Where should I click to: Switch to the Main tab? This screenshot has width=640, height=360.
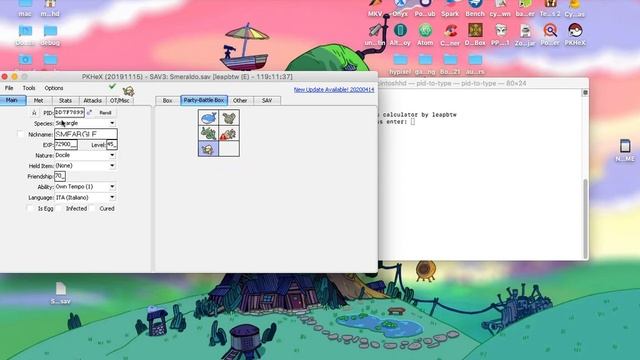pyautogui.click(x=12, y=100)
